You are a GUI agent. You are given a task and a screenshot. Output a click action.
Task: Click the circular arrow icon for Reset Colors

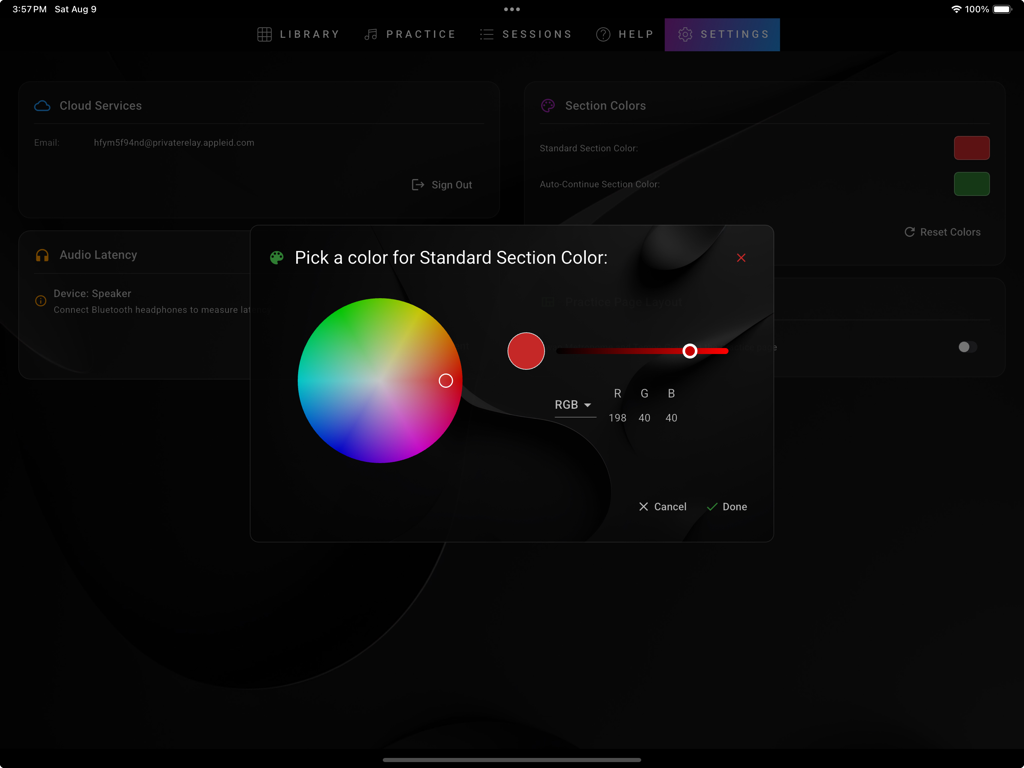click(909, 232)
